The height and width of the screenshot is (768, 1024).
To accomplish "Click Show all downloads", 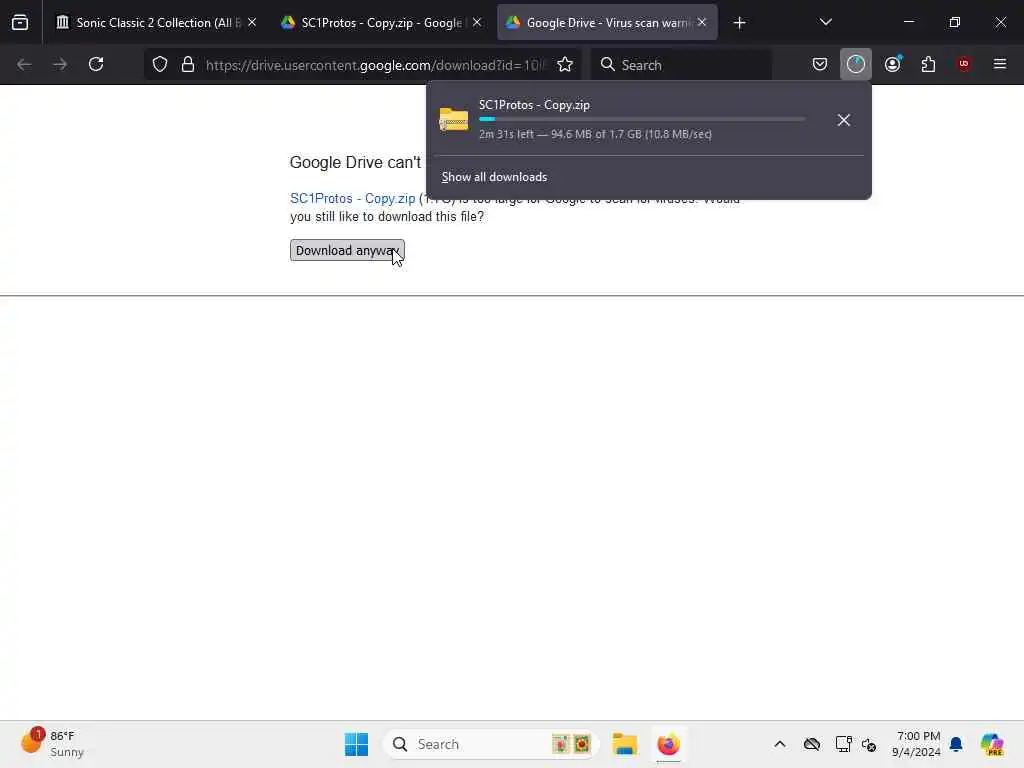I will (494, 177).
